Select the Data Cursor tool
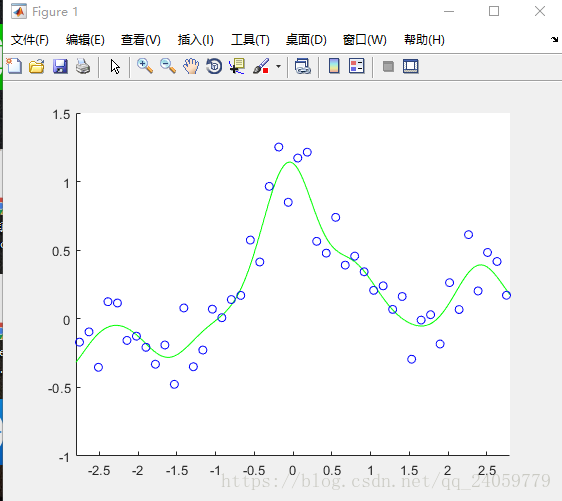 pyautogui.click(x=237, y=66)
